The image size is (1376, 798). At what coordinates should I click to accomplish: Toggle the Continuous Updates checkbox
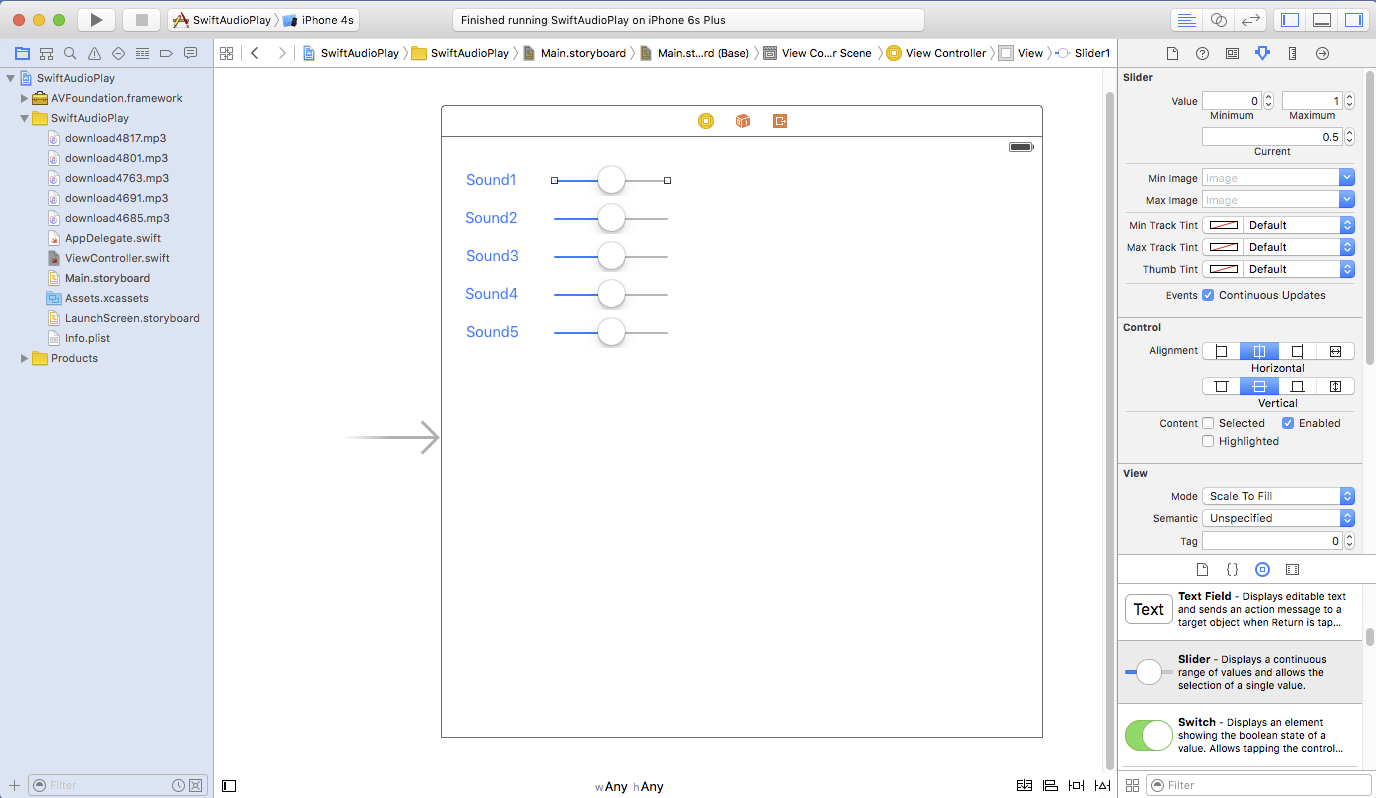pos(1208,295)
